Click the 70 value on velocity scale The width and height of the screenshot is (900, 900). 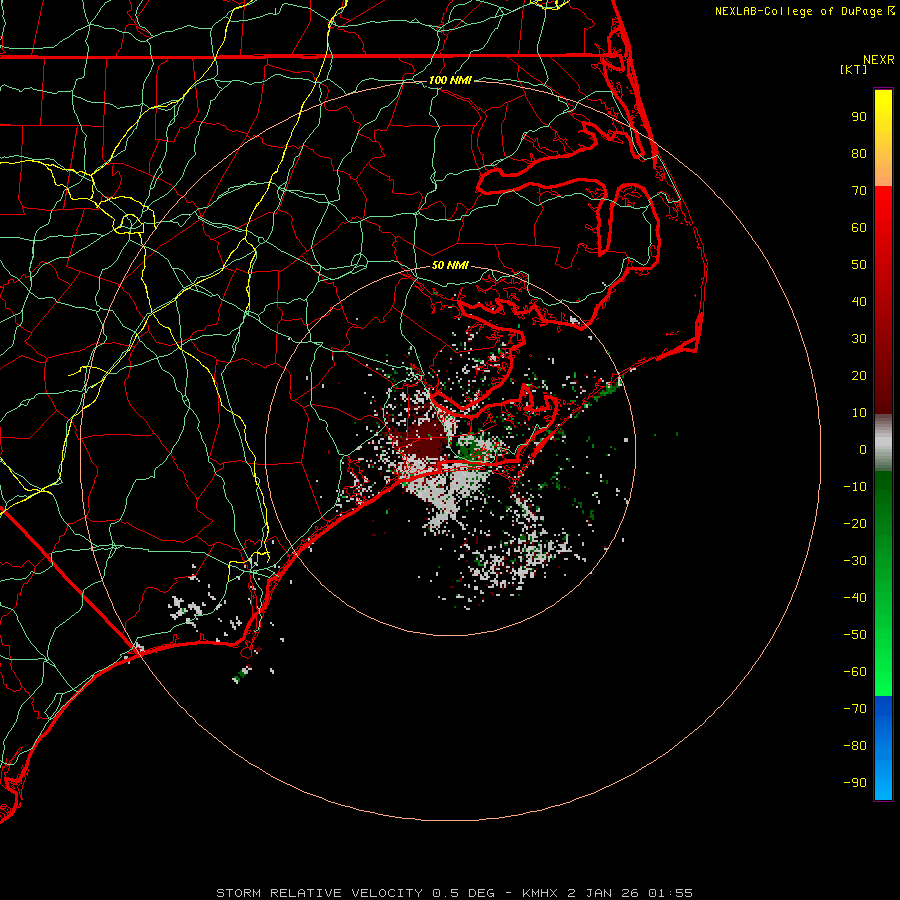point(859,191)
